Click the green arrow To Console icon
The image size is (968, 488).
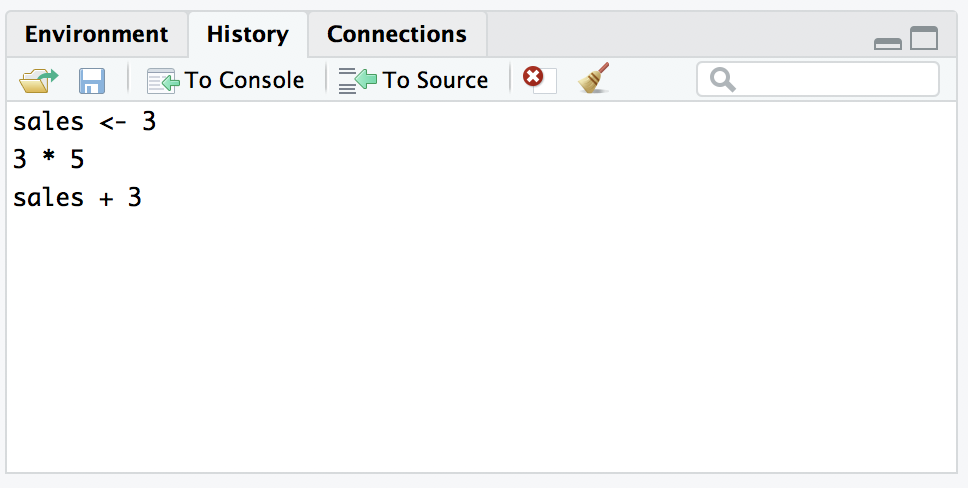[162, 80]
